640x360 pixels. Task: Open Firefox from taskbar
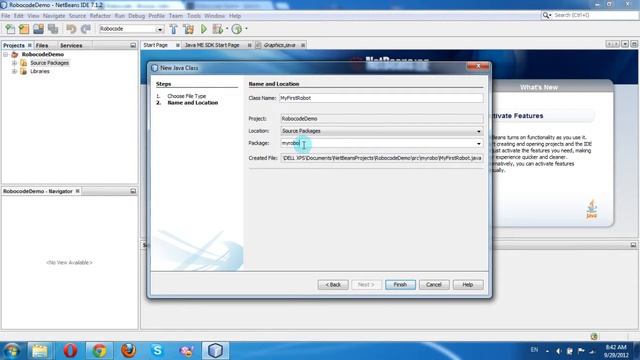tap(128, 351)
